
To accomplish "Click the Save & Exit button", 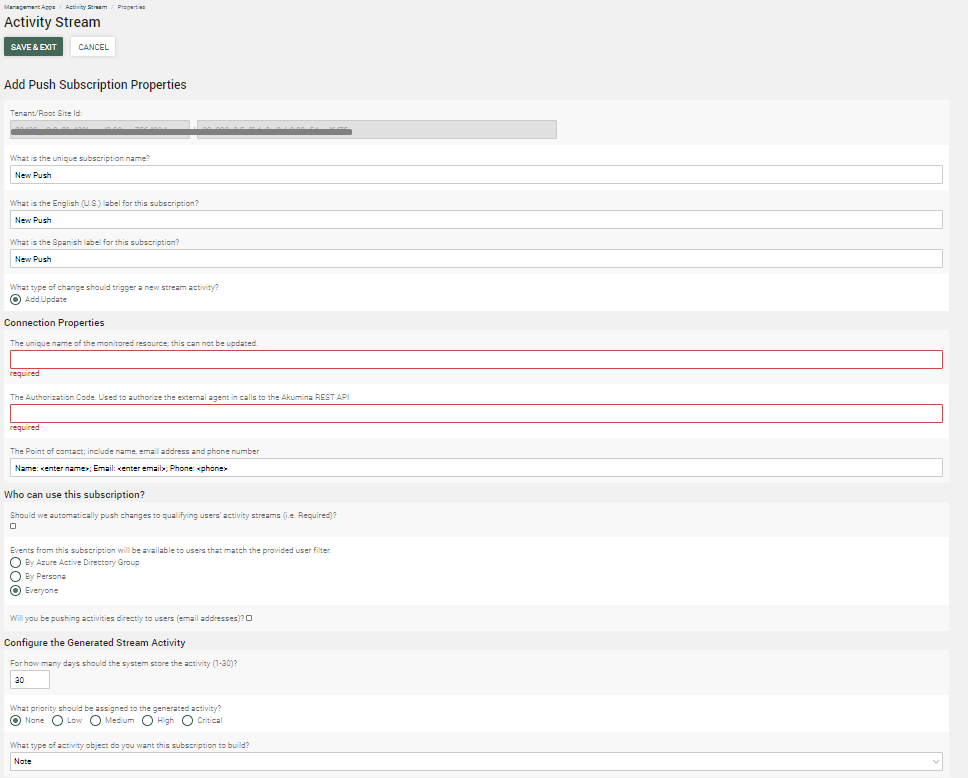I will (x=33, y=47).
